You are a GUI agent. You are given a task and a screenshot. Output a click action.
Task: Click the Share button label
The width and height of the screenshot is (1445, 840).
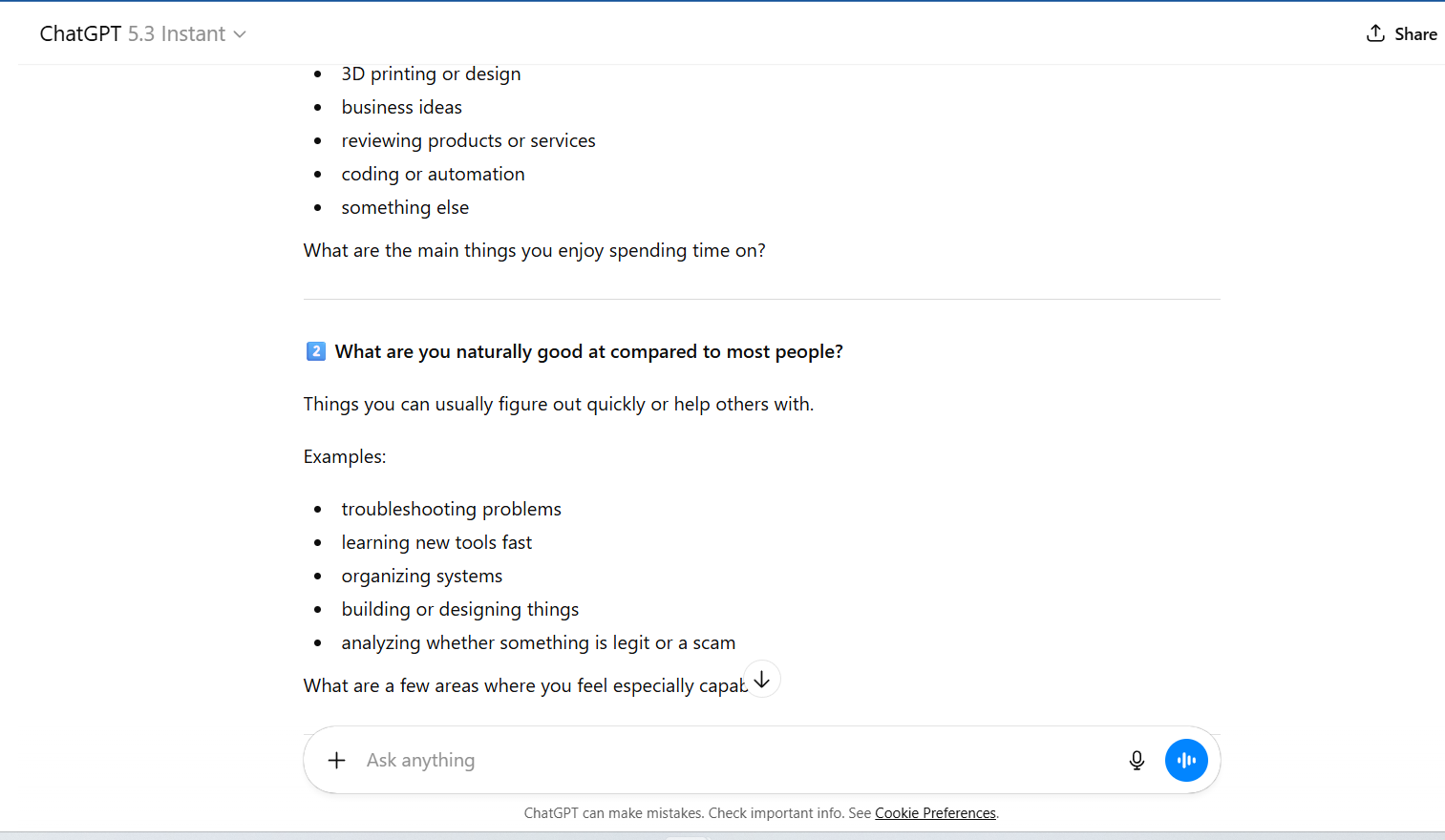point(1414,34)
